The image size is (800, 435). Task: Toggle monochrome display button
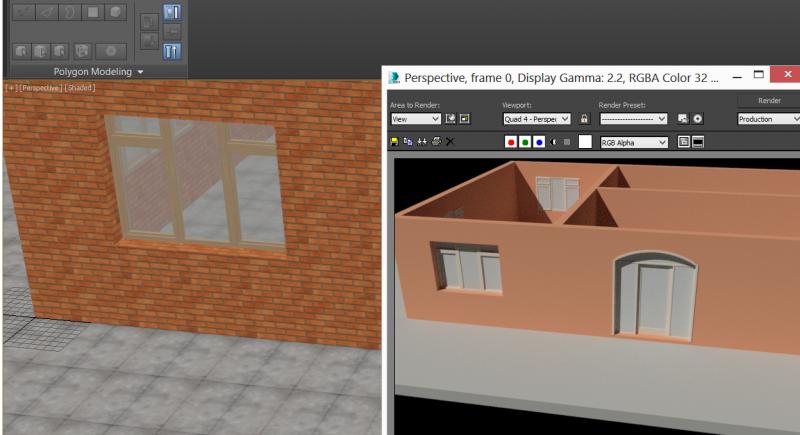pyautogui.click(x=567, y=142)
